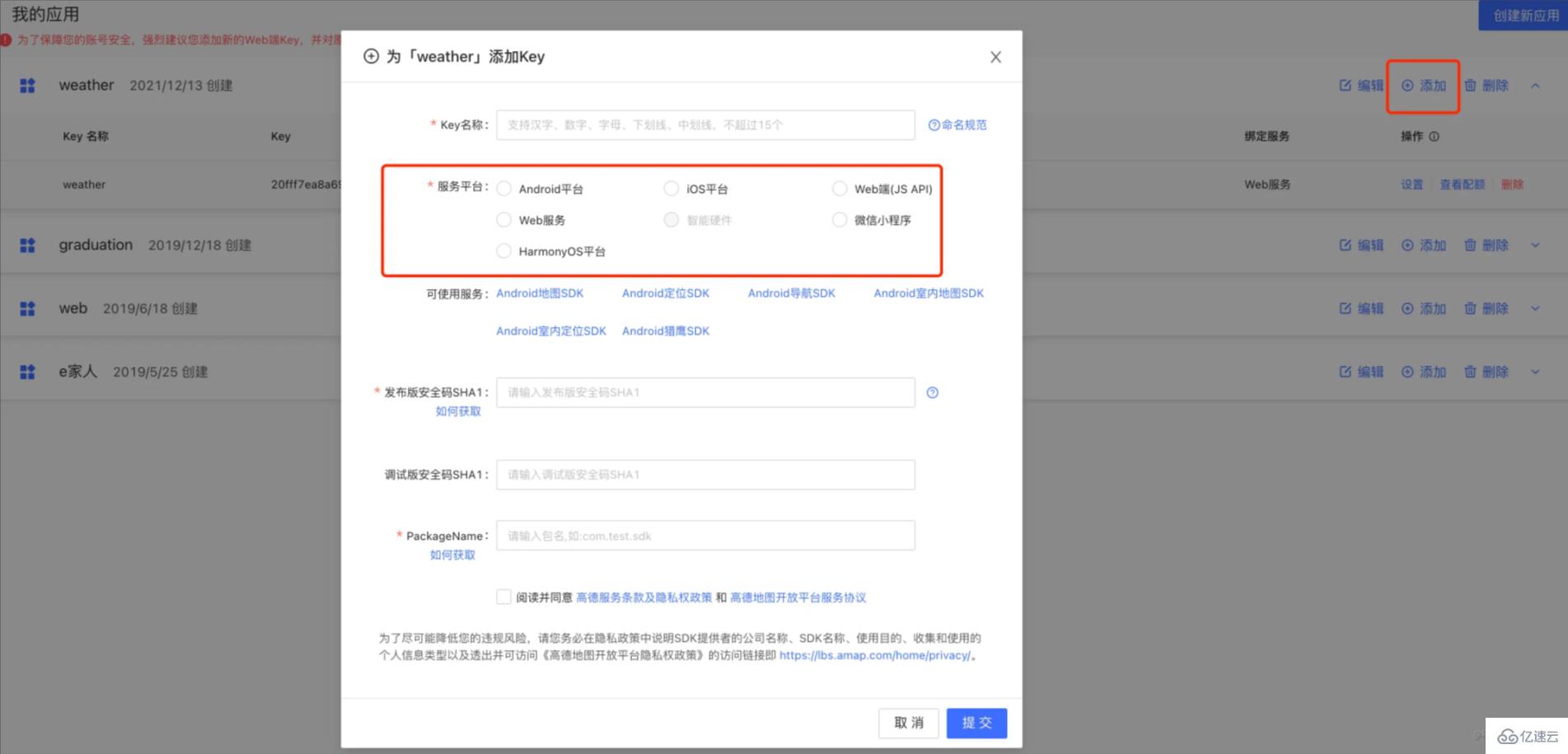Click 删除 for the graduation app
The height and width of the screenshot is (754, 1568).
[1486, 245]
